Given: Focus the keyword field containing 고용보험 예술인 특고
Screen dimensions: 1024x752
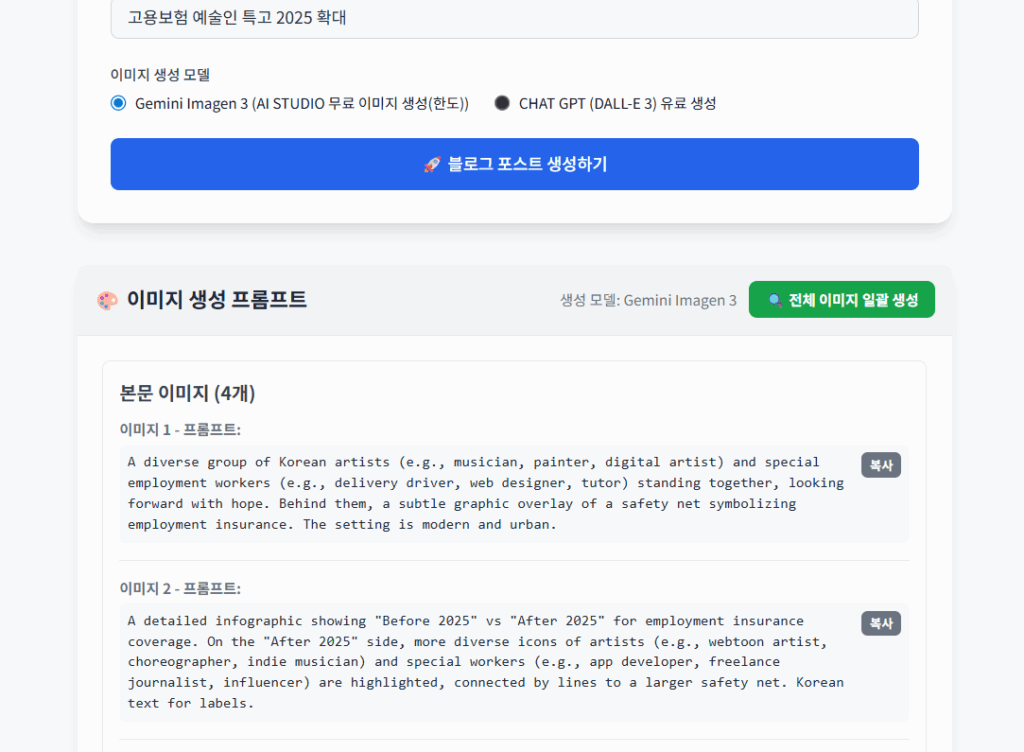Looking at the screenshot, I should pos(514,18).
